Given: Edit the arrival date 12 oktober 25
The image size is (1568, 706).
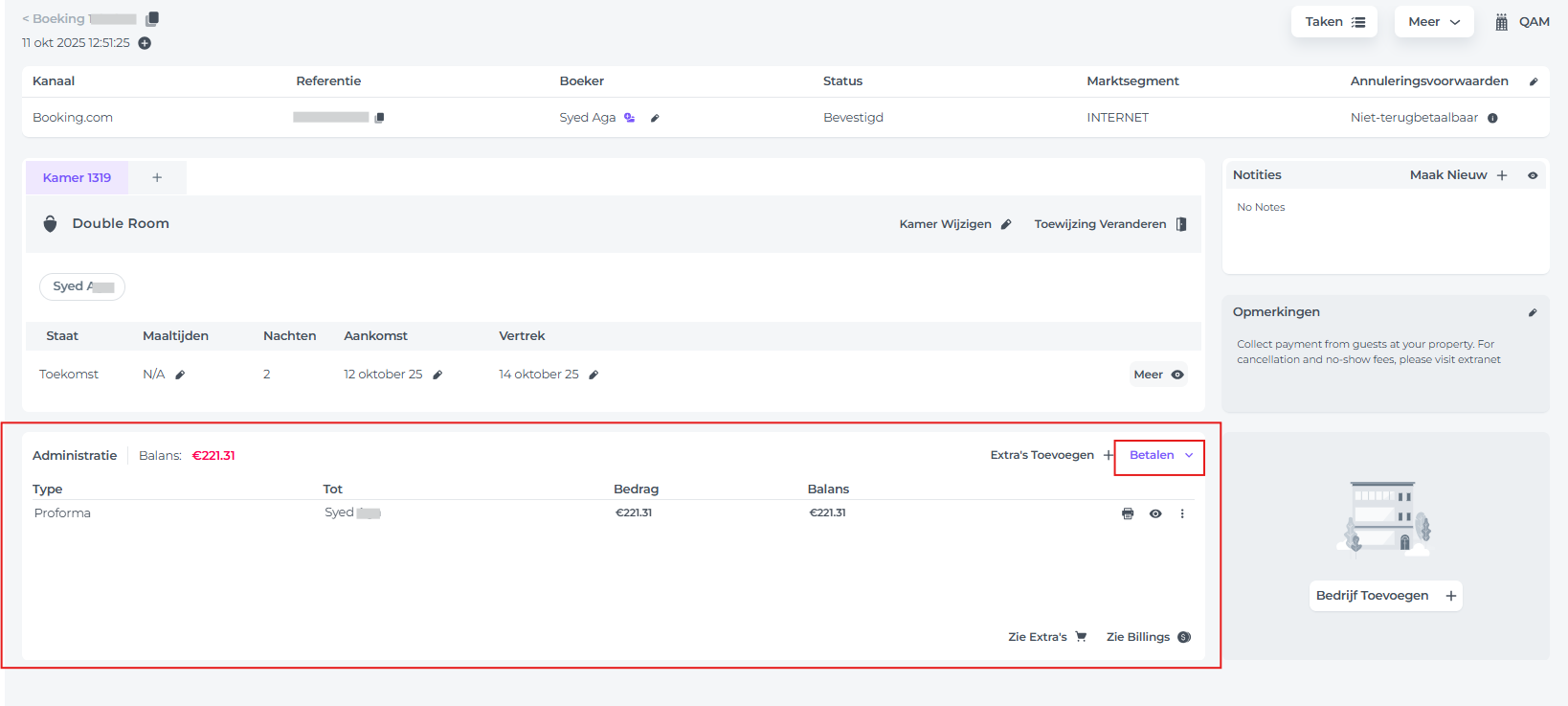Looking at the screenshot, I should [437, 375].
